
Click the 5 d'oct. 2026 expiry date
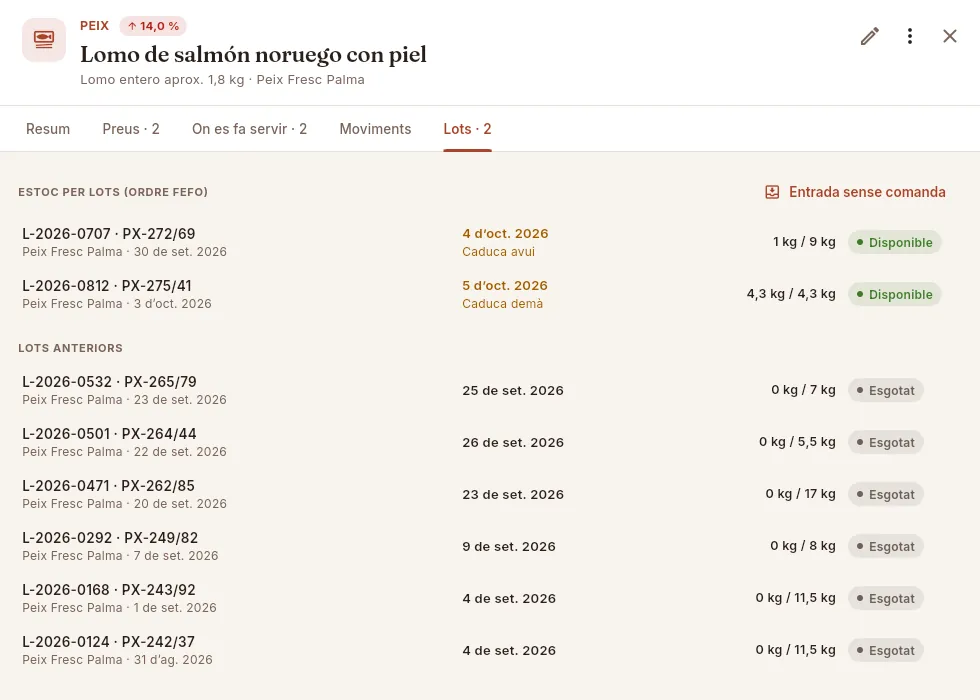[505, 286]
